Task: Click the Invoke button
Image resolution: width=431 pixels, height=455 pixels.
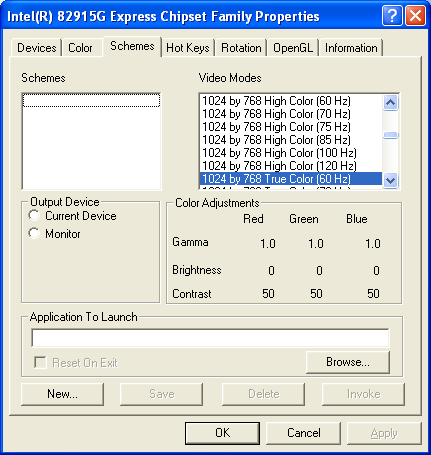Action: [x=363, y=394]
